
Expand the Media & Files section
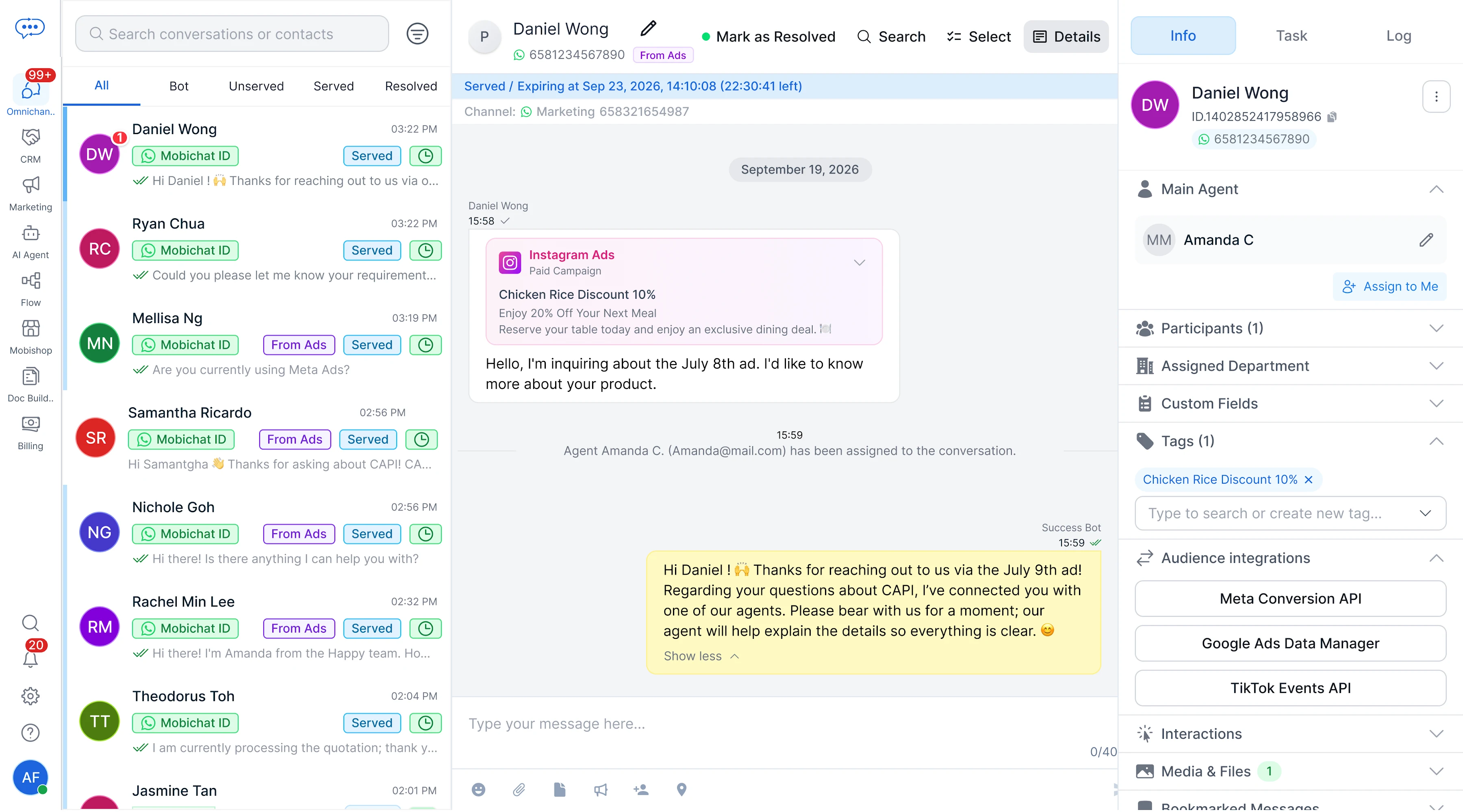click(1436, 771)
